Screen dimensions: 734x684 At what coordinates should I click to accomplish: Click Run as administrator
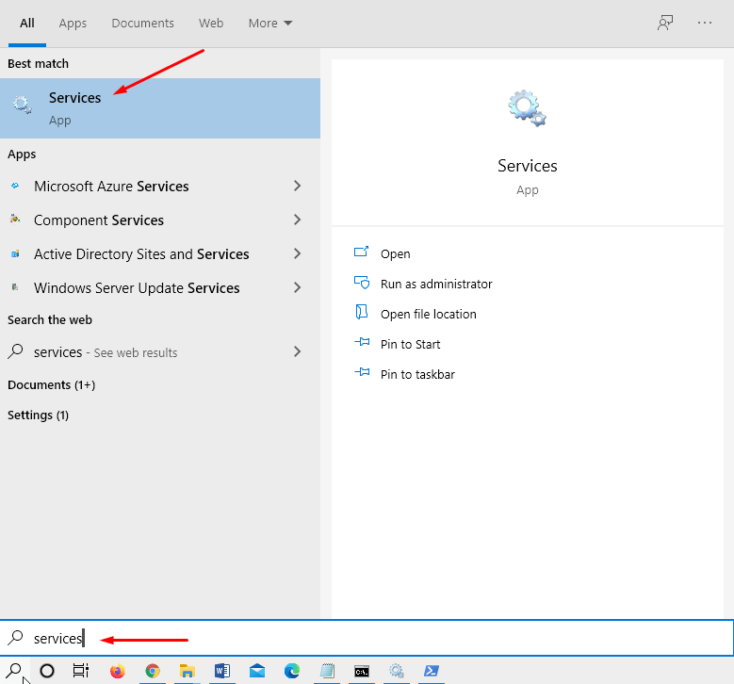(436, 284)
